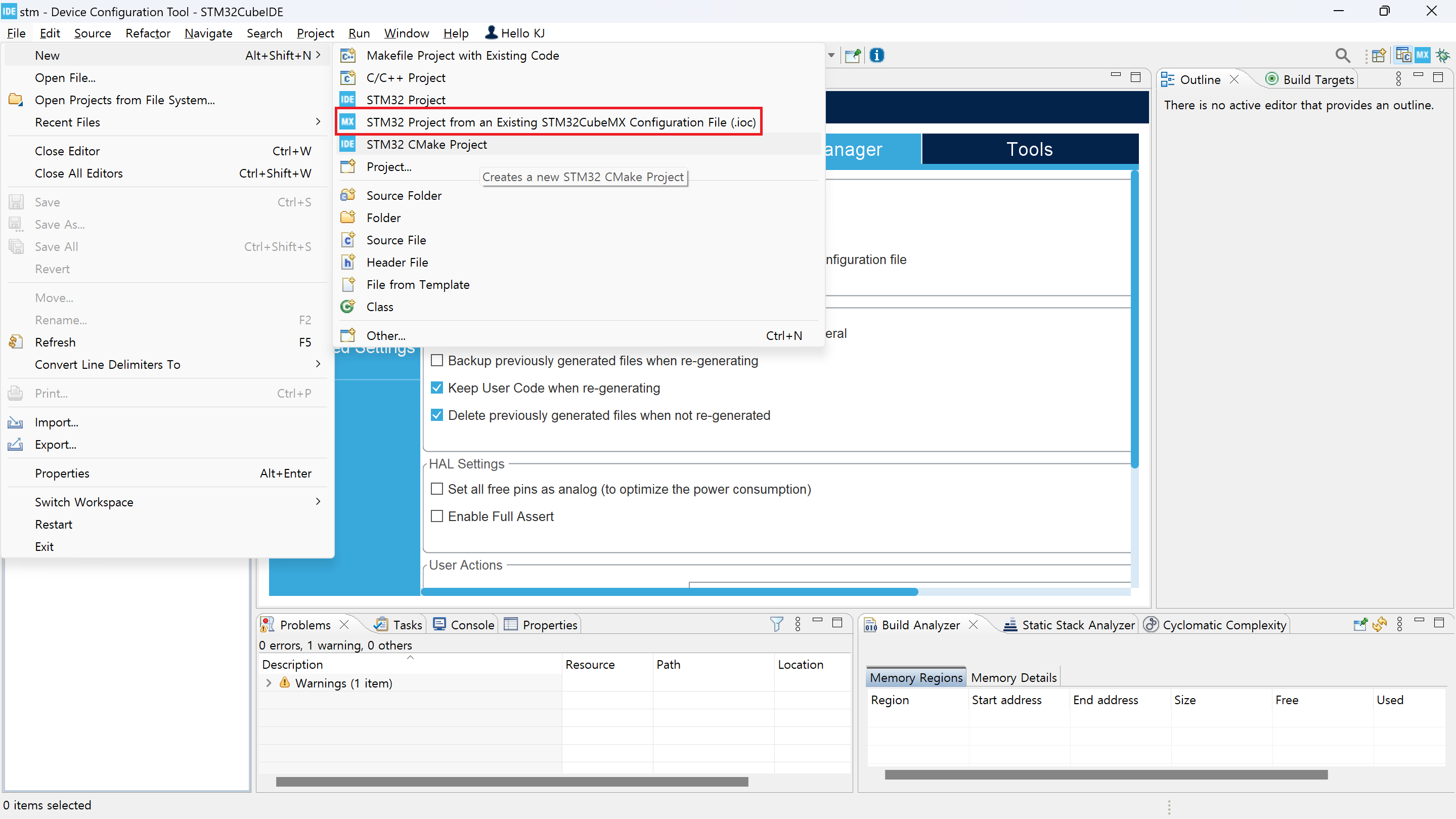Choose Import... from the File menu
The width and height of the screenshot is (1456, 819).
[x=57, y=422]
